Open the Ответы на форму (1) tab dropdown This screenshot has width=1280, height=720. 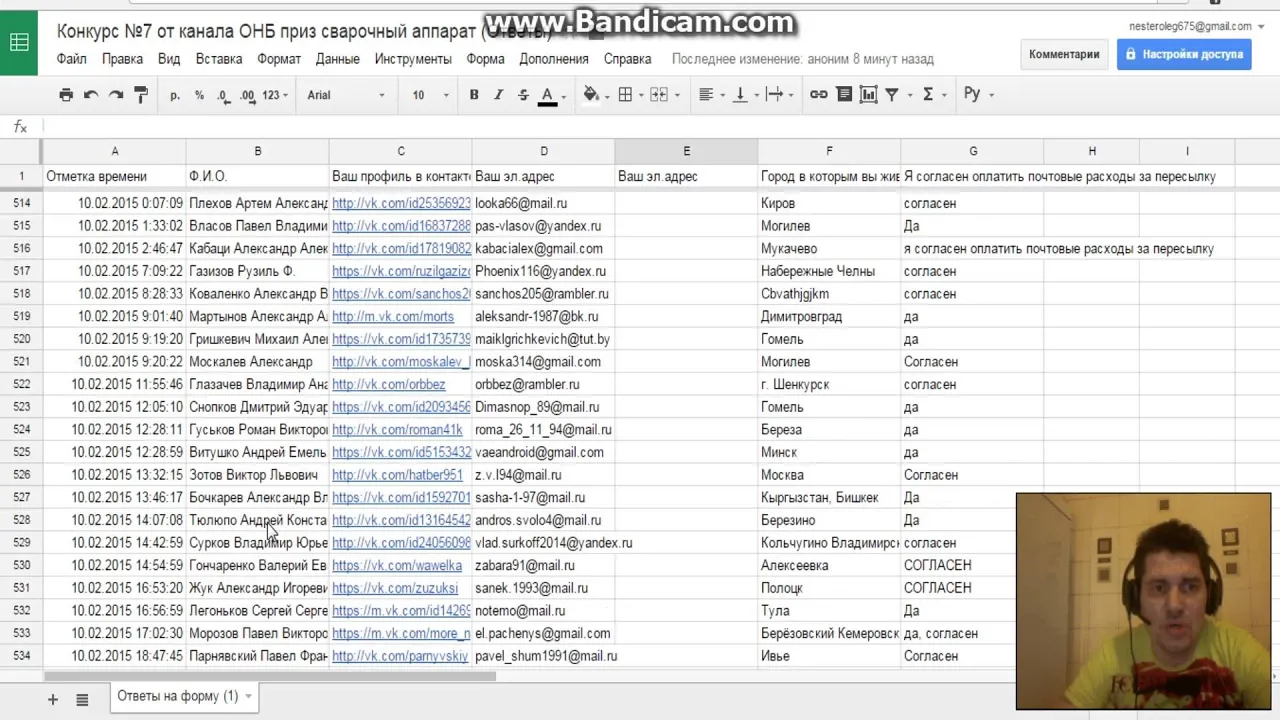248,696
